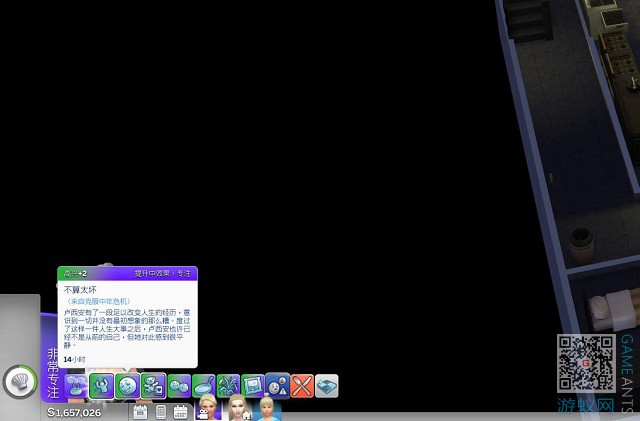This screenshot has width=640, height=421.
Task: Open the two bubbles moodlet
Action: pos(179,386)
